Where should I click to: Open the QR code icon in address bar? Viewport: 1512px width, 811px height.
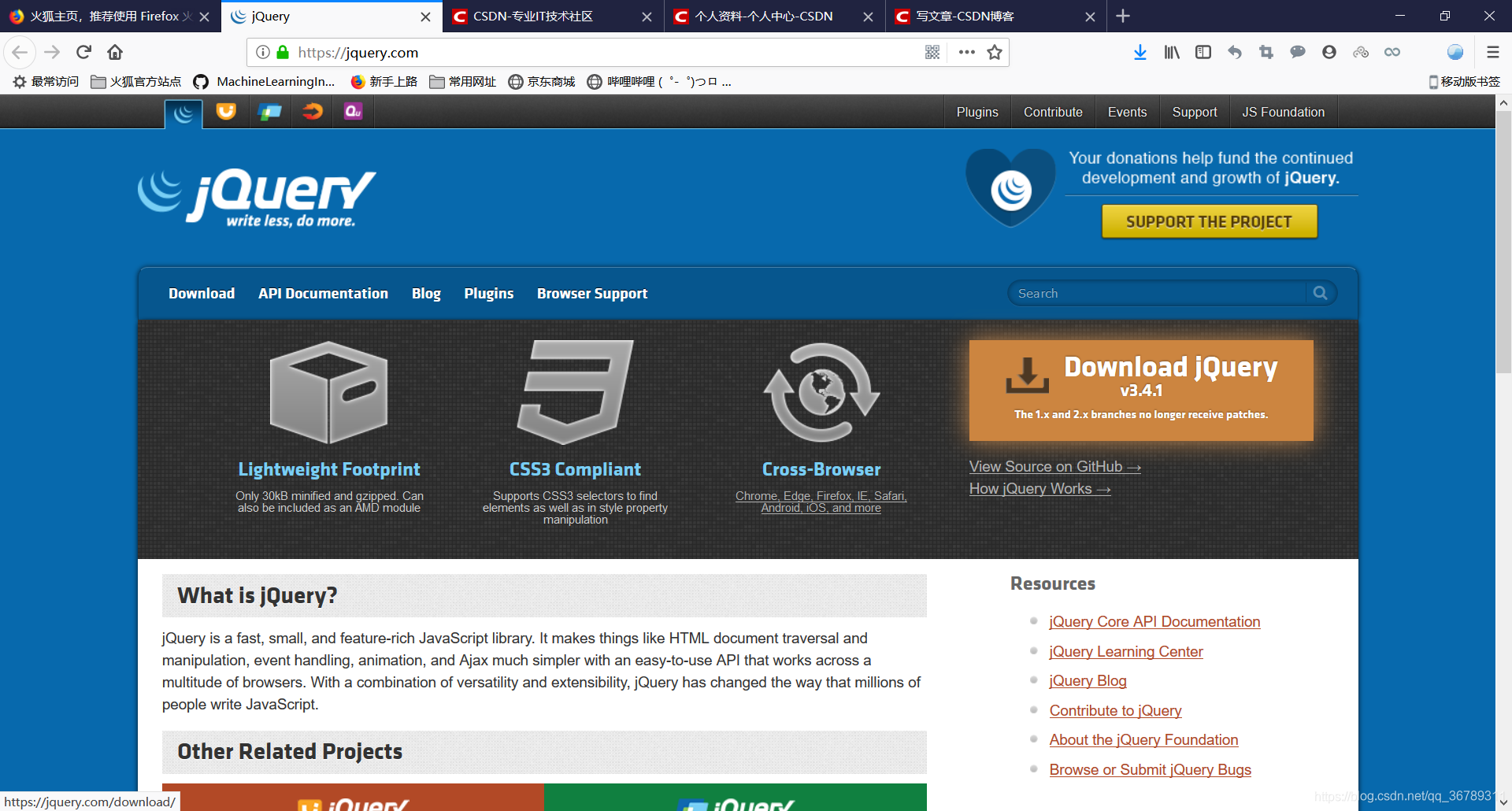coord(932,52)
